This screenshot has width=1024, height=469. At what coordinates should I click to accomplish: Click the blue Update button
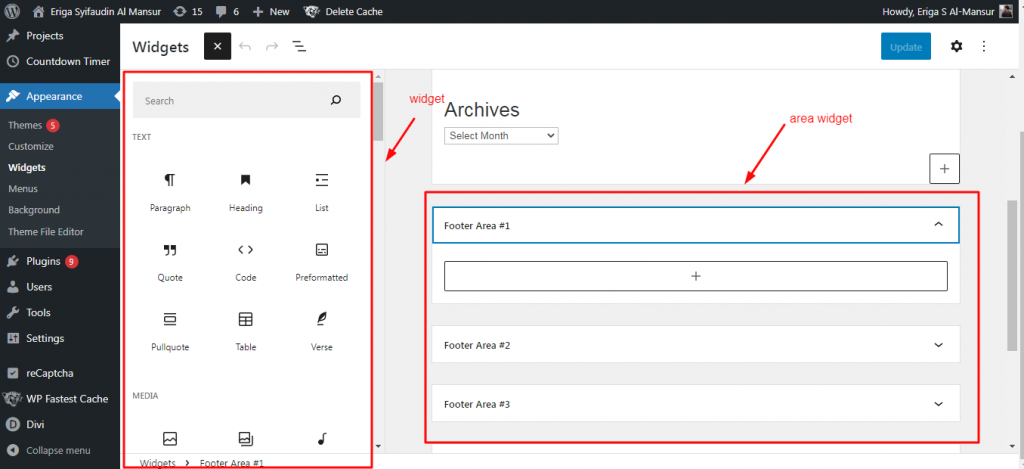905,46
